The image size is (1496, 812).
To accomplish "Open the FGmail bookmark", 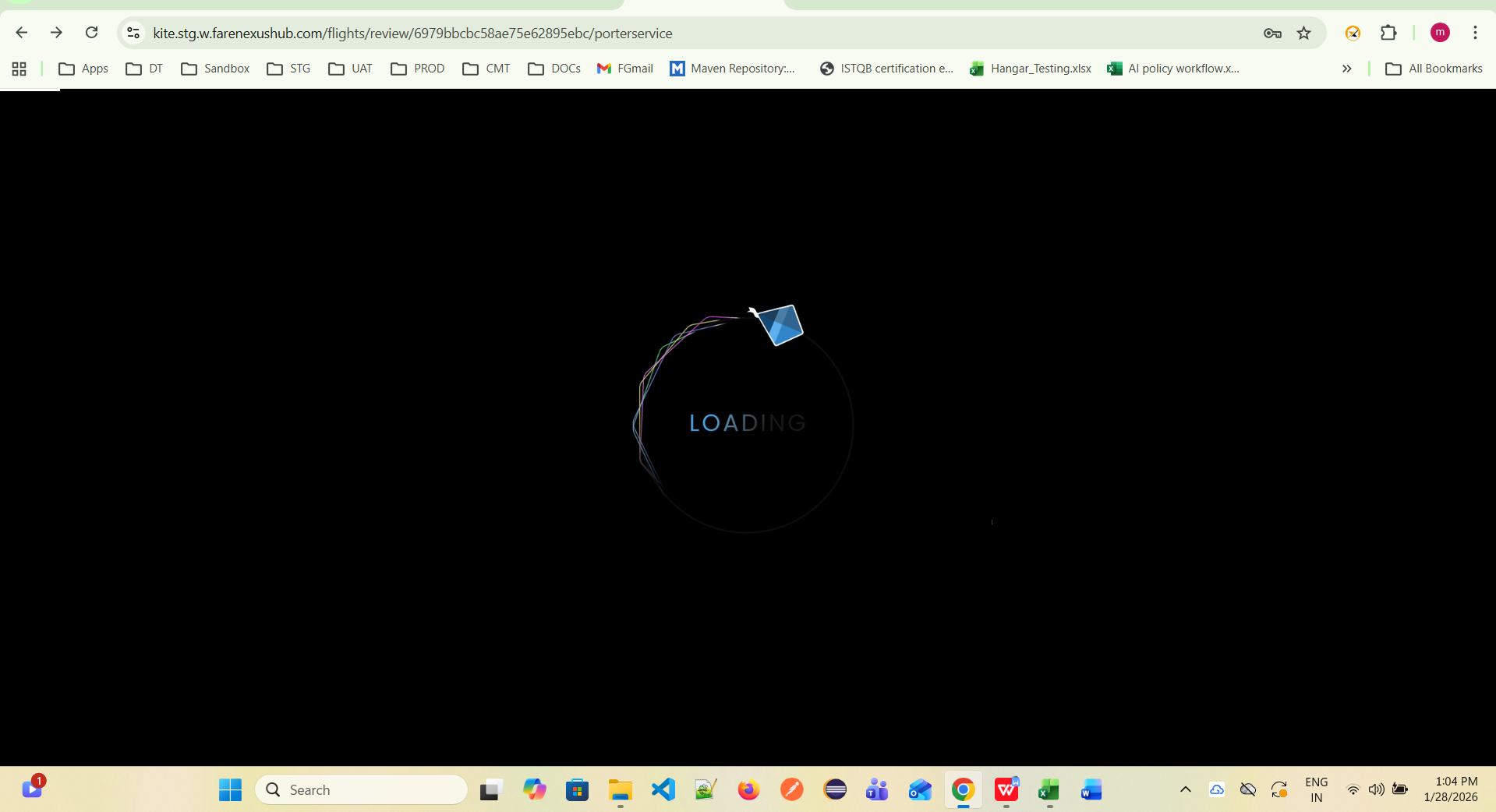I will point(625,69).
